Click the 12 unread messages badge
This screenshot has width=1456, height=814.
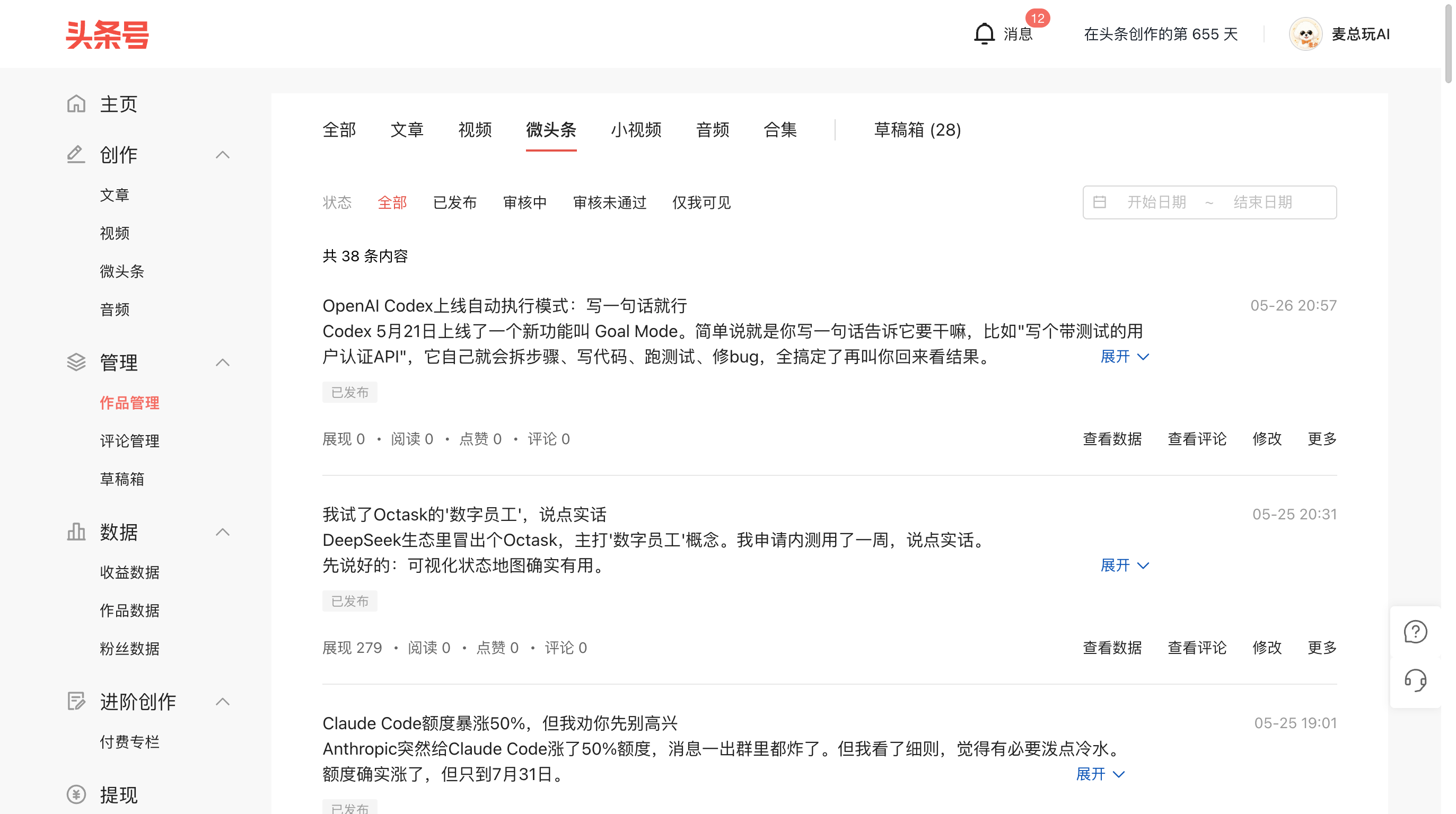pos(1037,18)
